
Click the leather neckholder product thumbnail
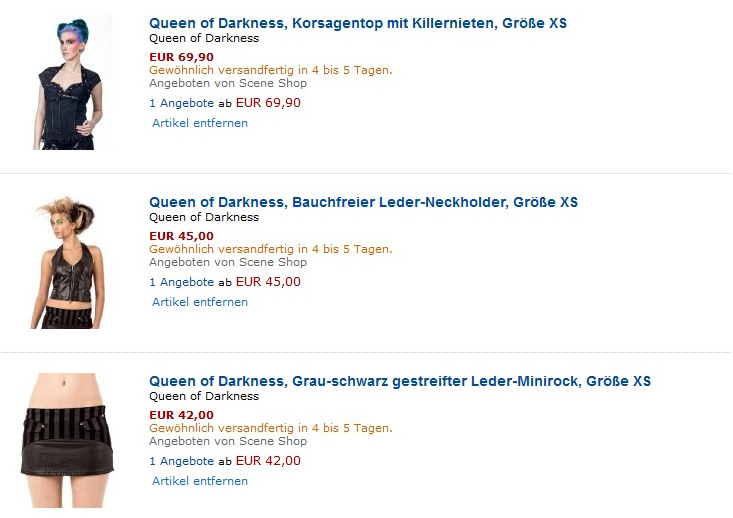tap(69, 262)
